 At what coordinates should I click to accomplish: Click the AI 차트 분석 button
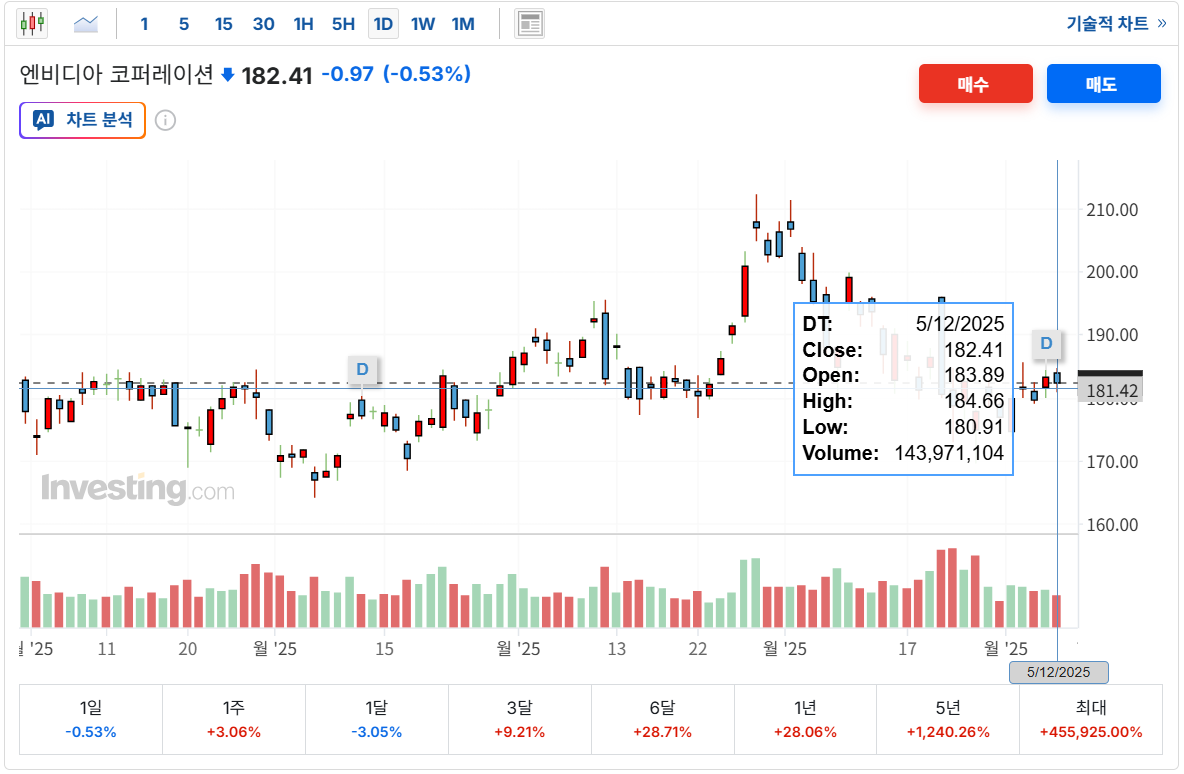point(82,120)
